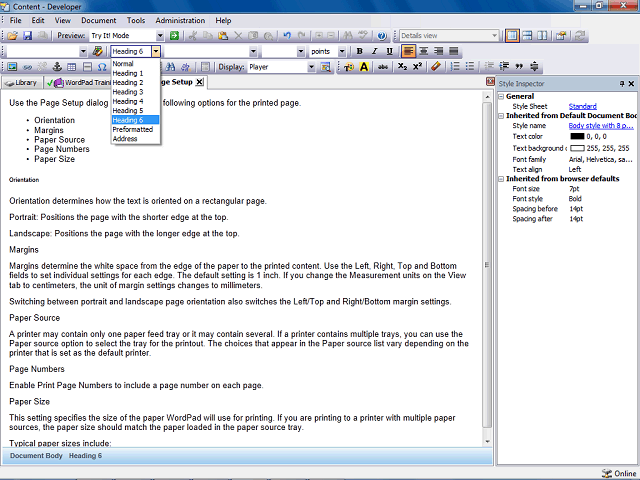Image resolution: width=640 pixels, height=480 pixels.
Task: Switch to the Library tab
Action: tap(22, 83)
